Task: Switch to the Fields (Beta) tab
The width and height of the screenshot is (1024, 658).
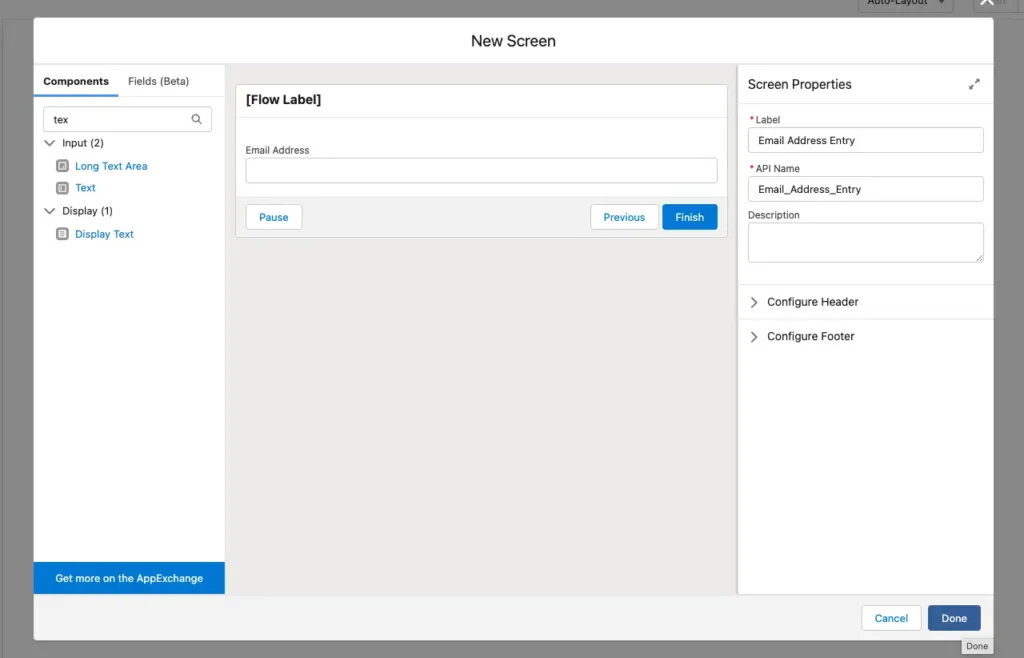Action: 159,81
